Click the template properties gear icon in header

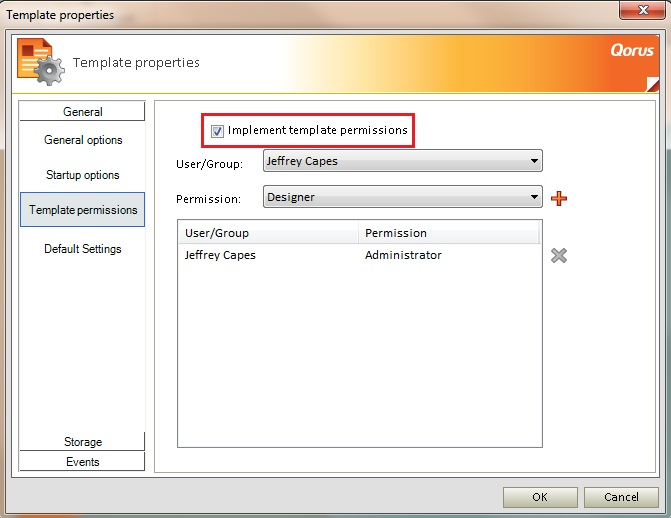pos(41,62)
